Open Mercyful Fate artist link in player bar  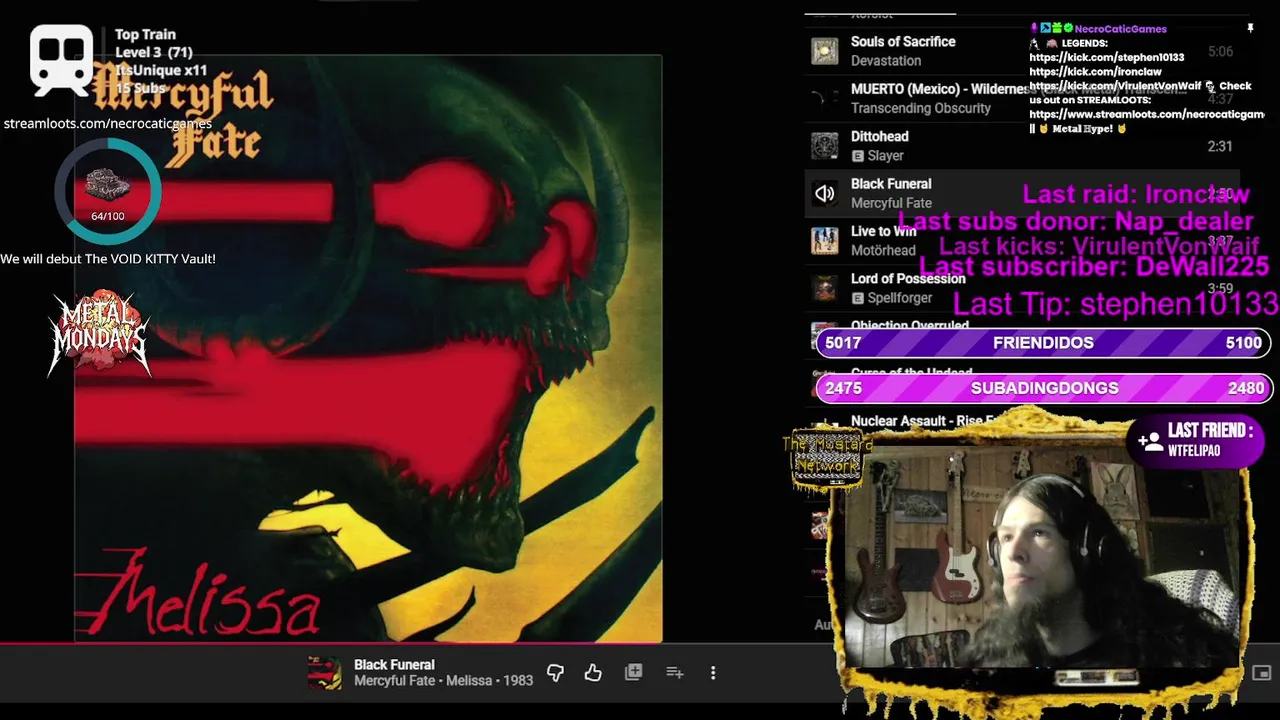(396, 681)
